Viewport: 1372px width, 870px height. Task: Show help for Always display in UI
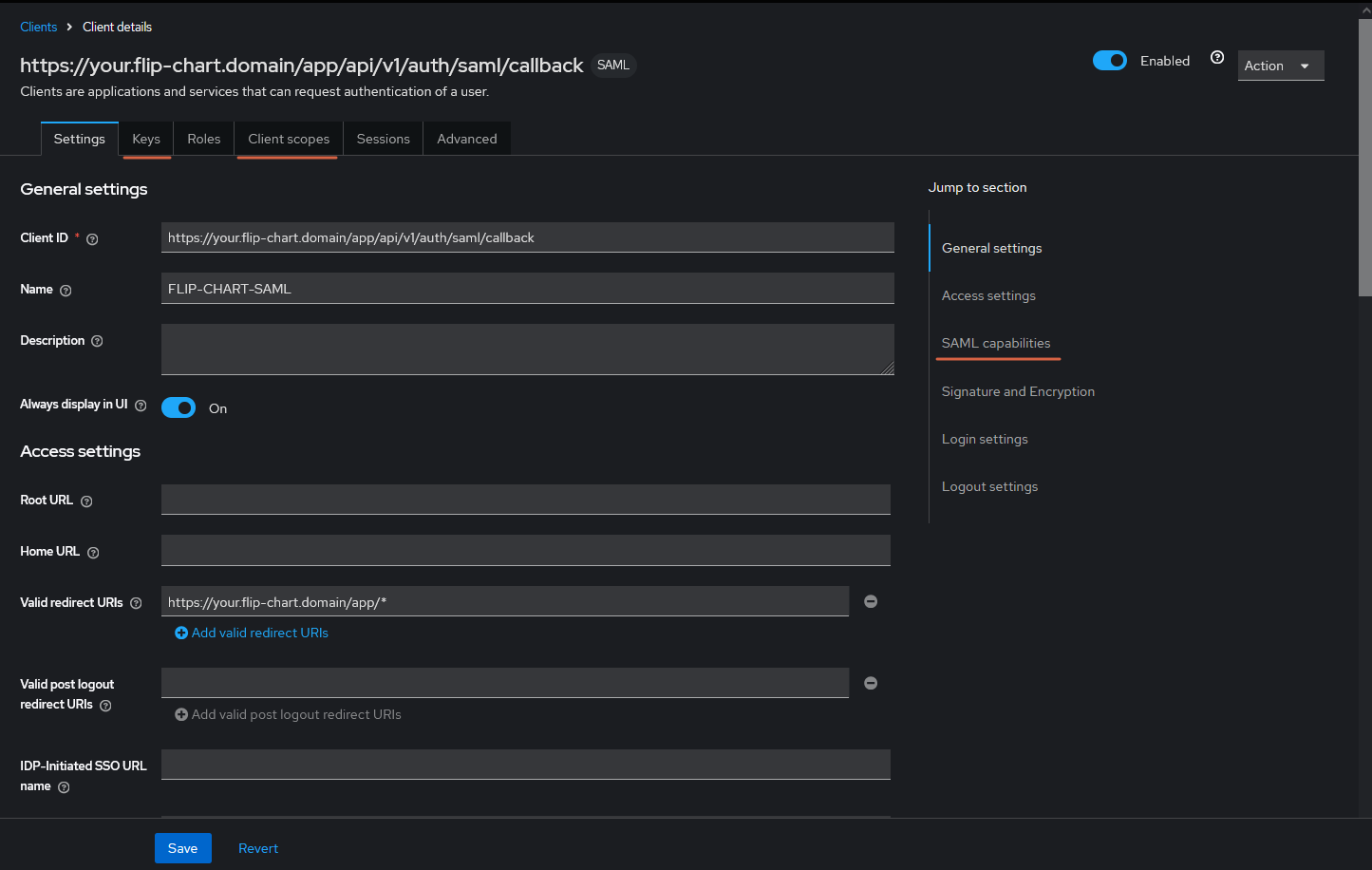(x=141, y=406)
